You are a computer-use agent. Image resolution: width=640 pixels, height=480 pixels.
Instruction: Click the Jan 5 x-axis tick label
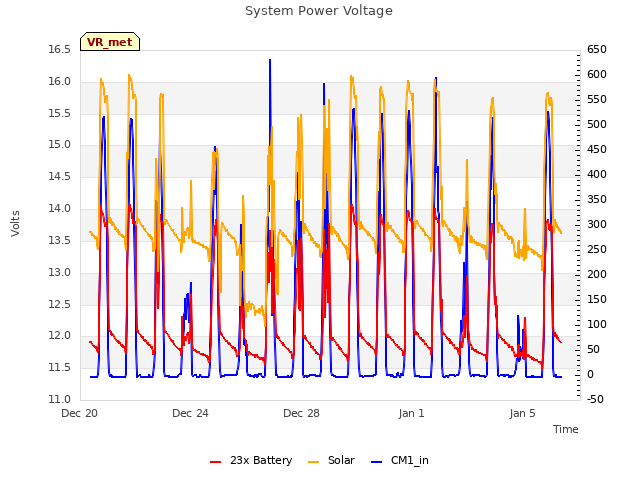522,413
